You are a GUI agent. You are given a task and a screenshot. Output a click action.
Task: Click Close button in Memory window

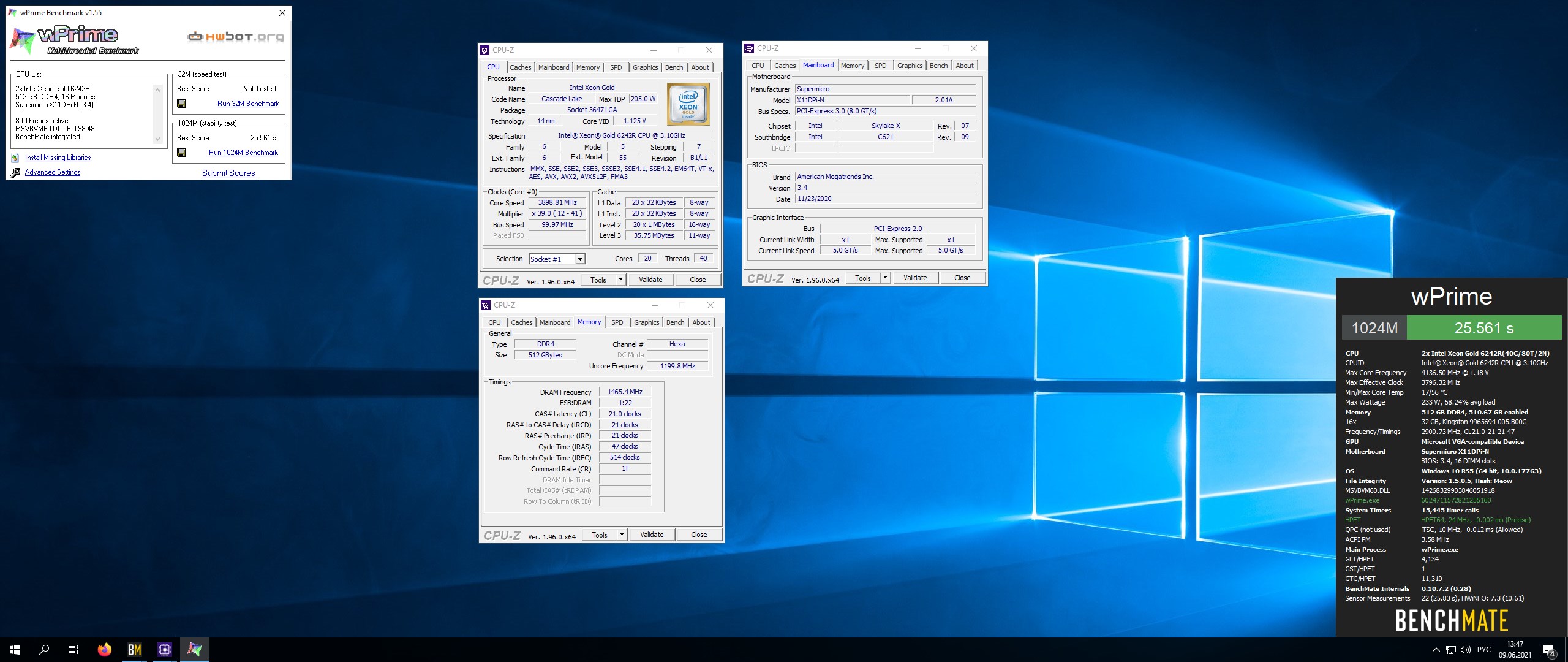(x=699, y=535)
